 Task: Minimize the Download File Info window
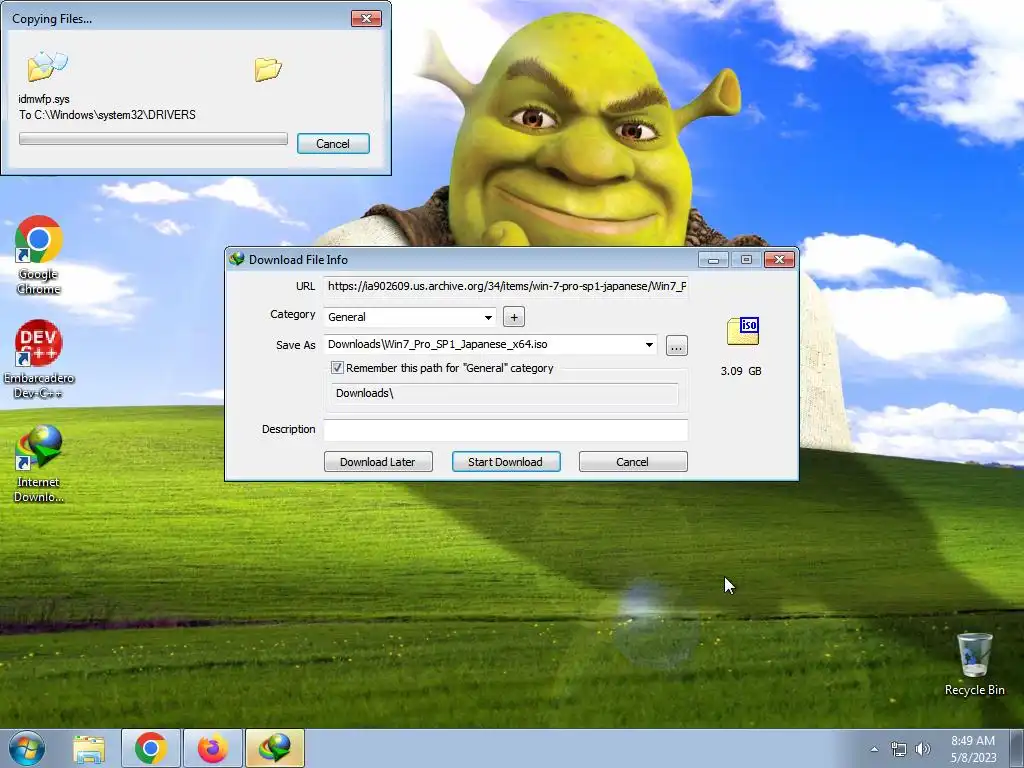(713, 260)
